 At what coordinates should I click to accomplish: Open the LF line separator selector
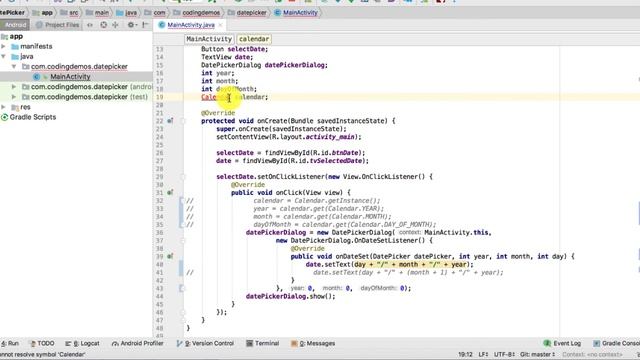[483, 354]
